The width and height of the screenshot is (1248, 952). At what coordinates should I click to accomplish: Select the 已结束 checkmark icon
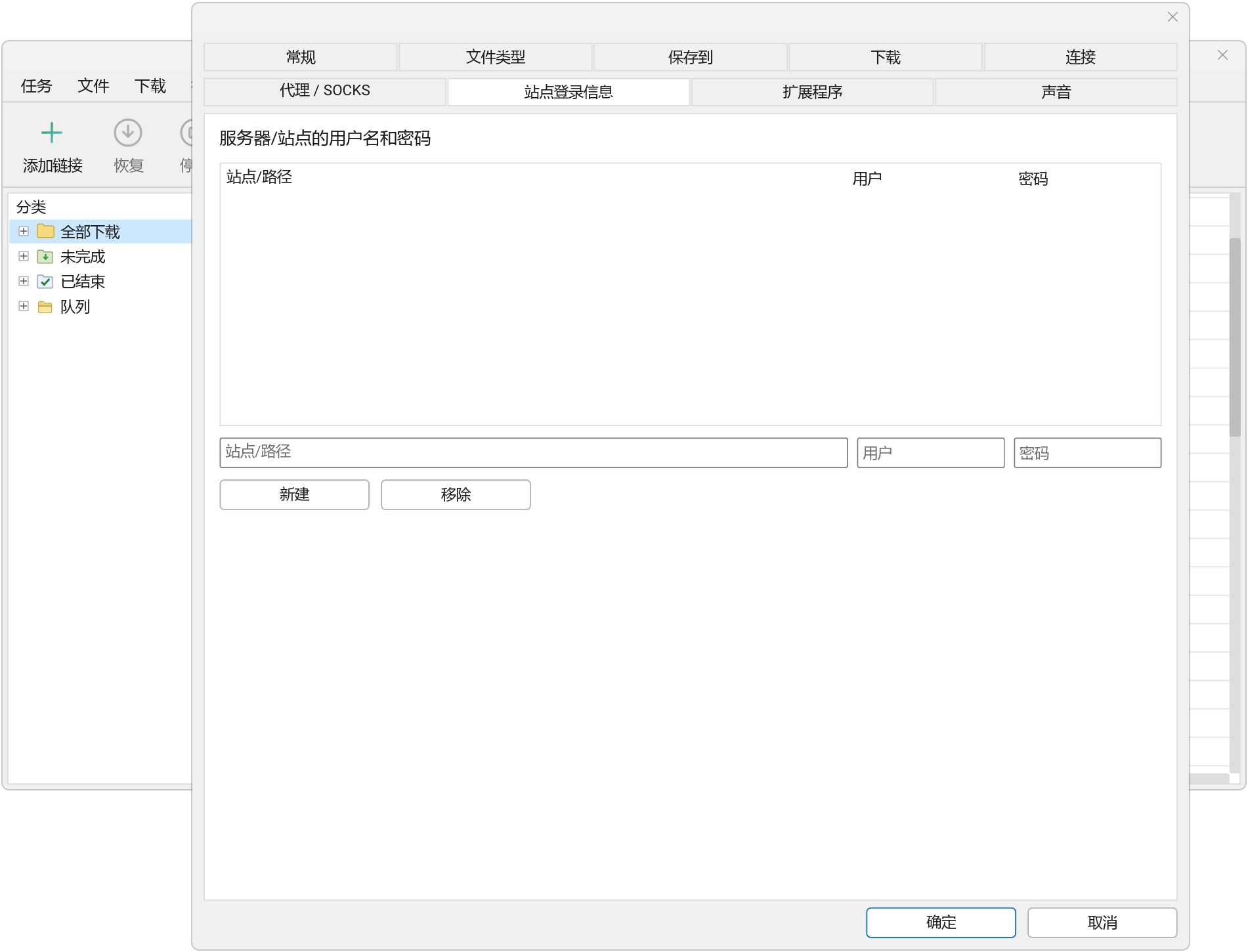click(45, 282)
